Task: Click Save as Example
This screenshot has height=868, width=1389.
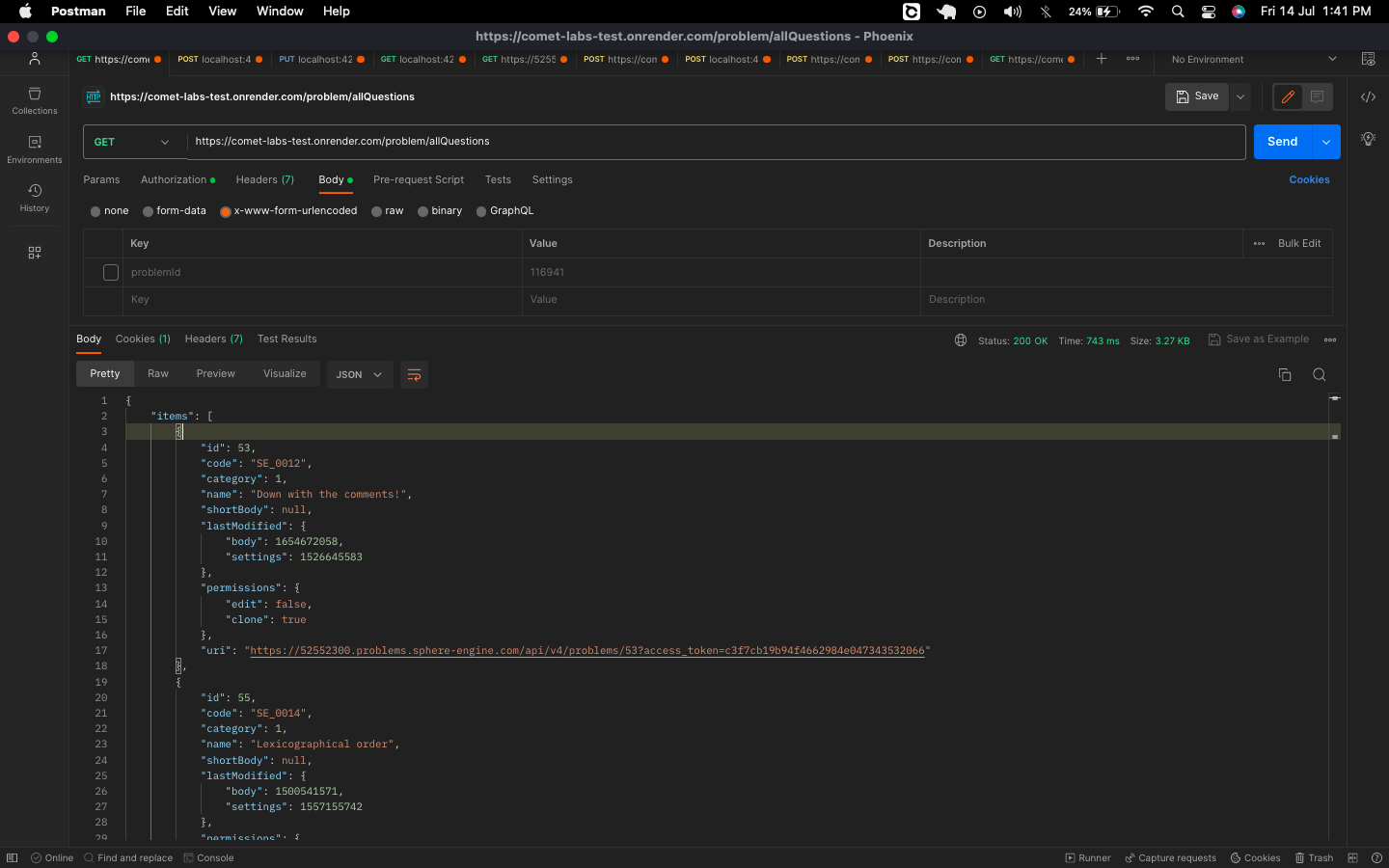Action: point(1259,339)
